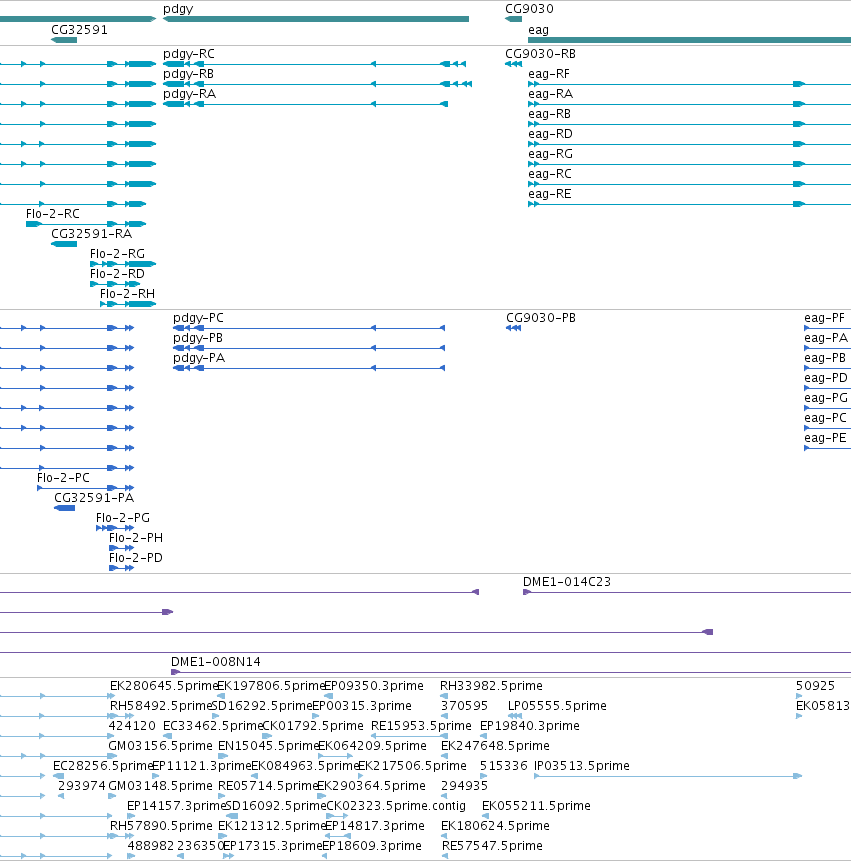Image resolution: width=851 pixels, height=861 pixels.
Task: Click EST label EK180624.5prime
Action: [495, 826]
